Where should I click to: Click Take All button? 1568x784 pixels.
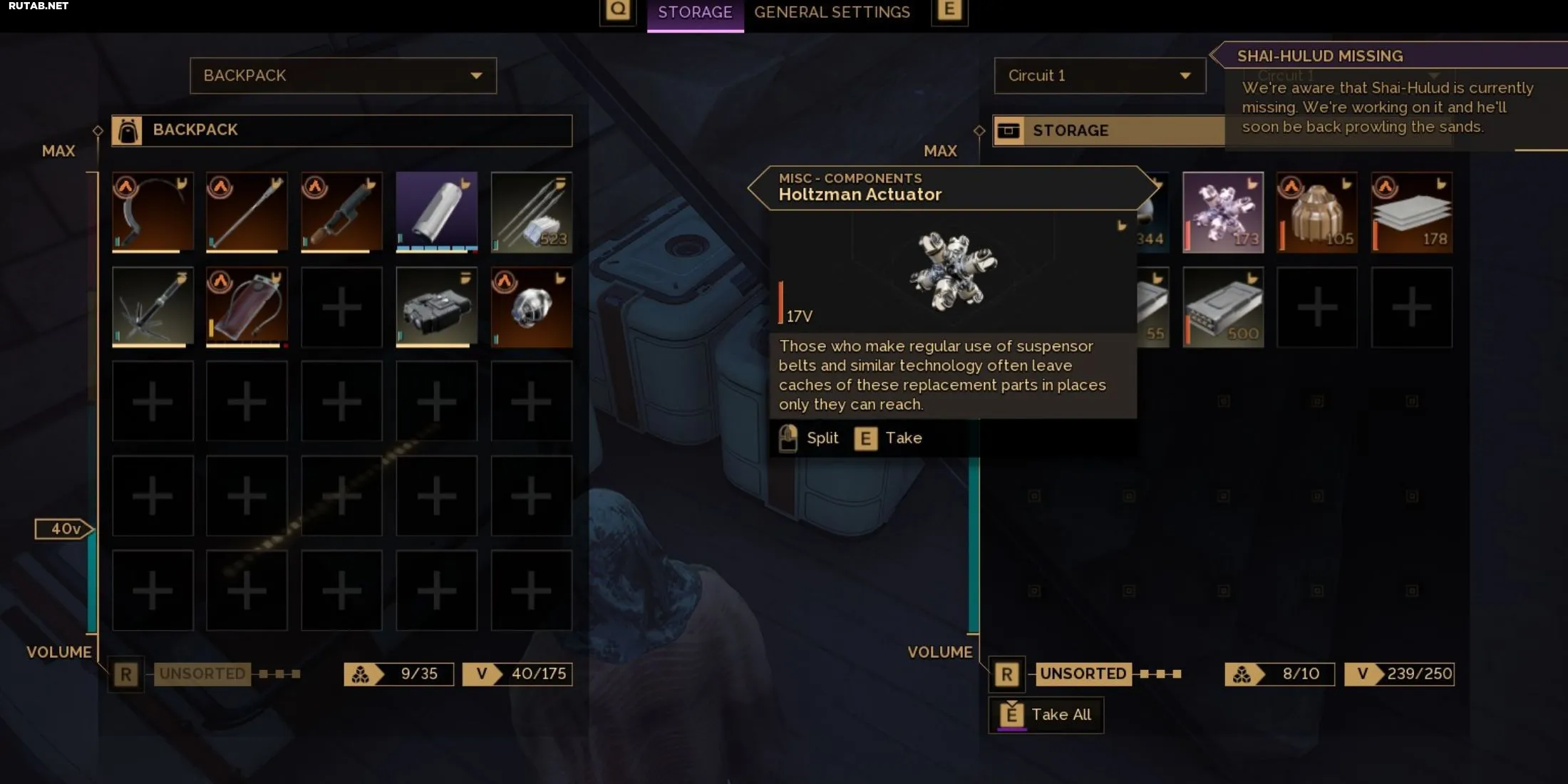click(x=1046, y=715)
